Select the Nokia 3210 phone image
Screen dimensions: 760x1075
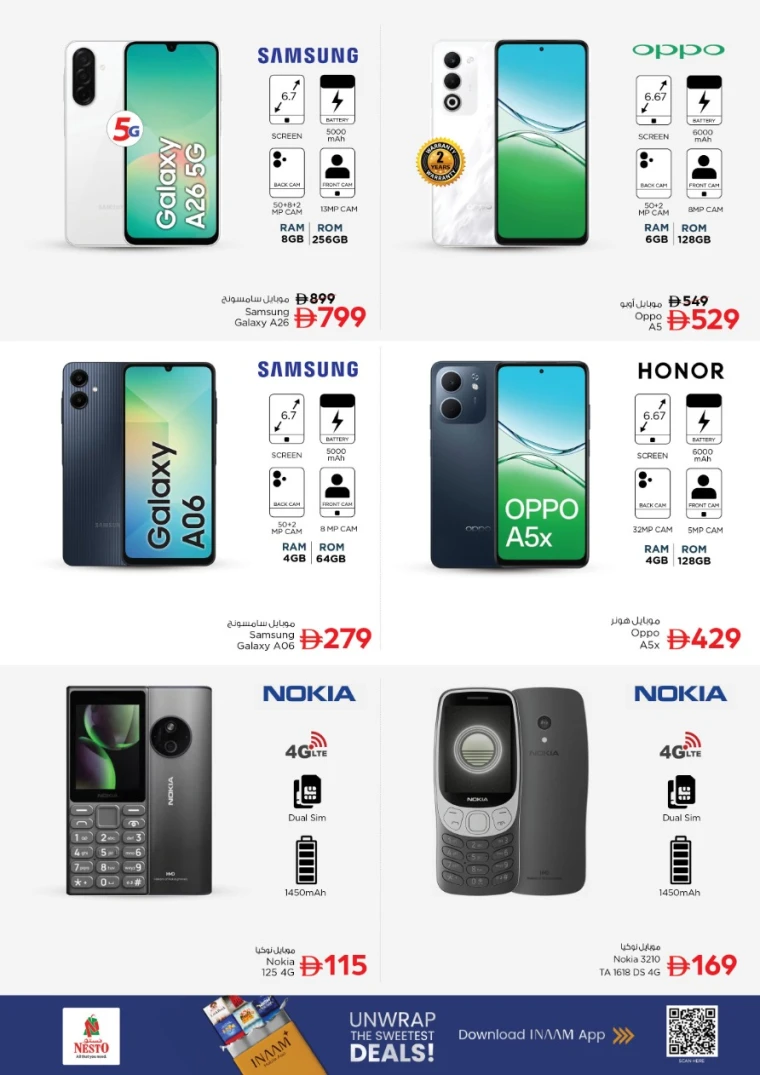point(512,791)
